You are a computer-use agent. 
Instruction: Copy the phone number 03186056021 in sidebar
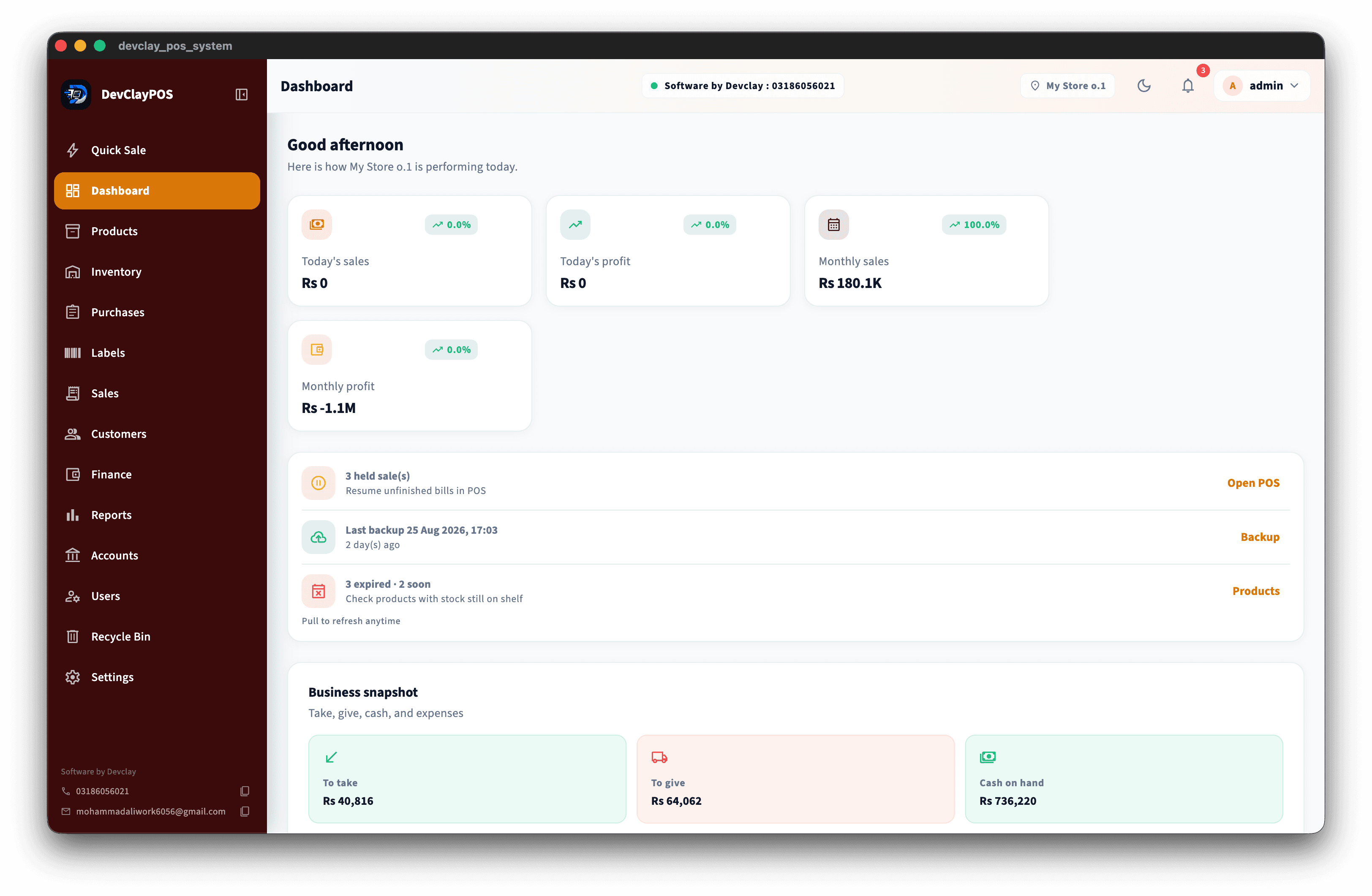pos(245,791)
